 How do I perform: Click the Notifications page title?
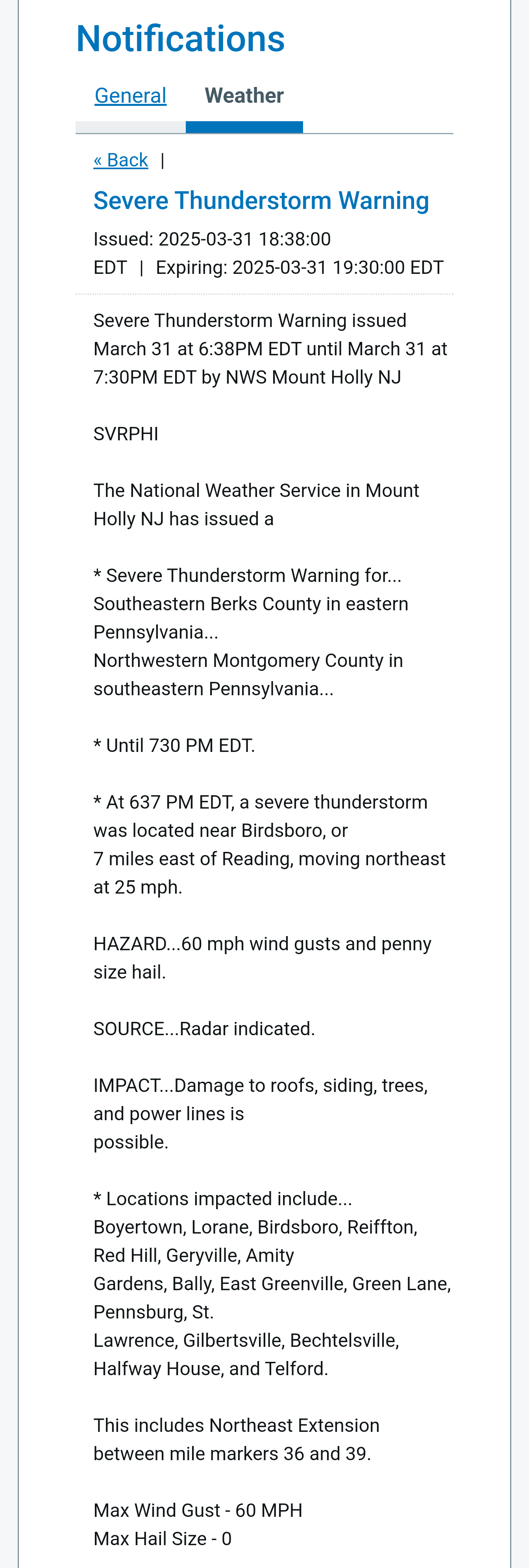point(180,39)
